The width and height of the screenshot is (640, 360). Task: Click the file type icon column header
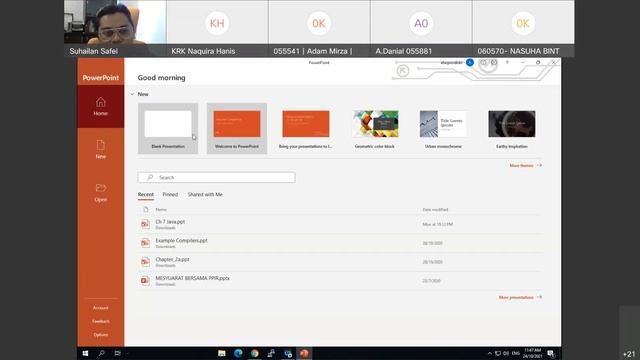[x=146, y=210]
